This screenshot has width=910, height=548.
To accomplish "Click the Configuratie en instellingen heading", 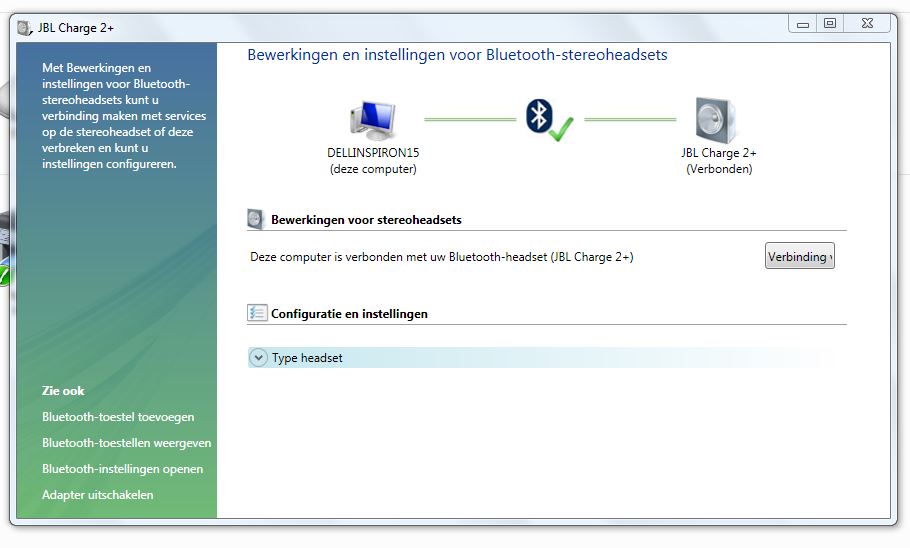I will coord(349,314).
